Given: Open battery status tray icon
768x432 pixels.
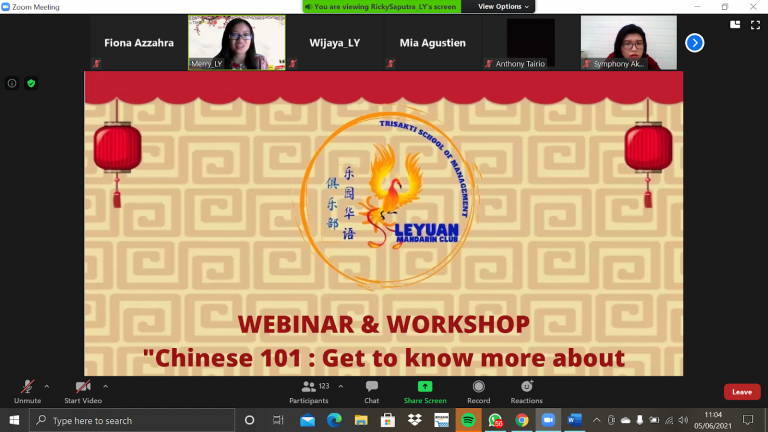Looking at the screenshot, I should (654, 420).
